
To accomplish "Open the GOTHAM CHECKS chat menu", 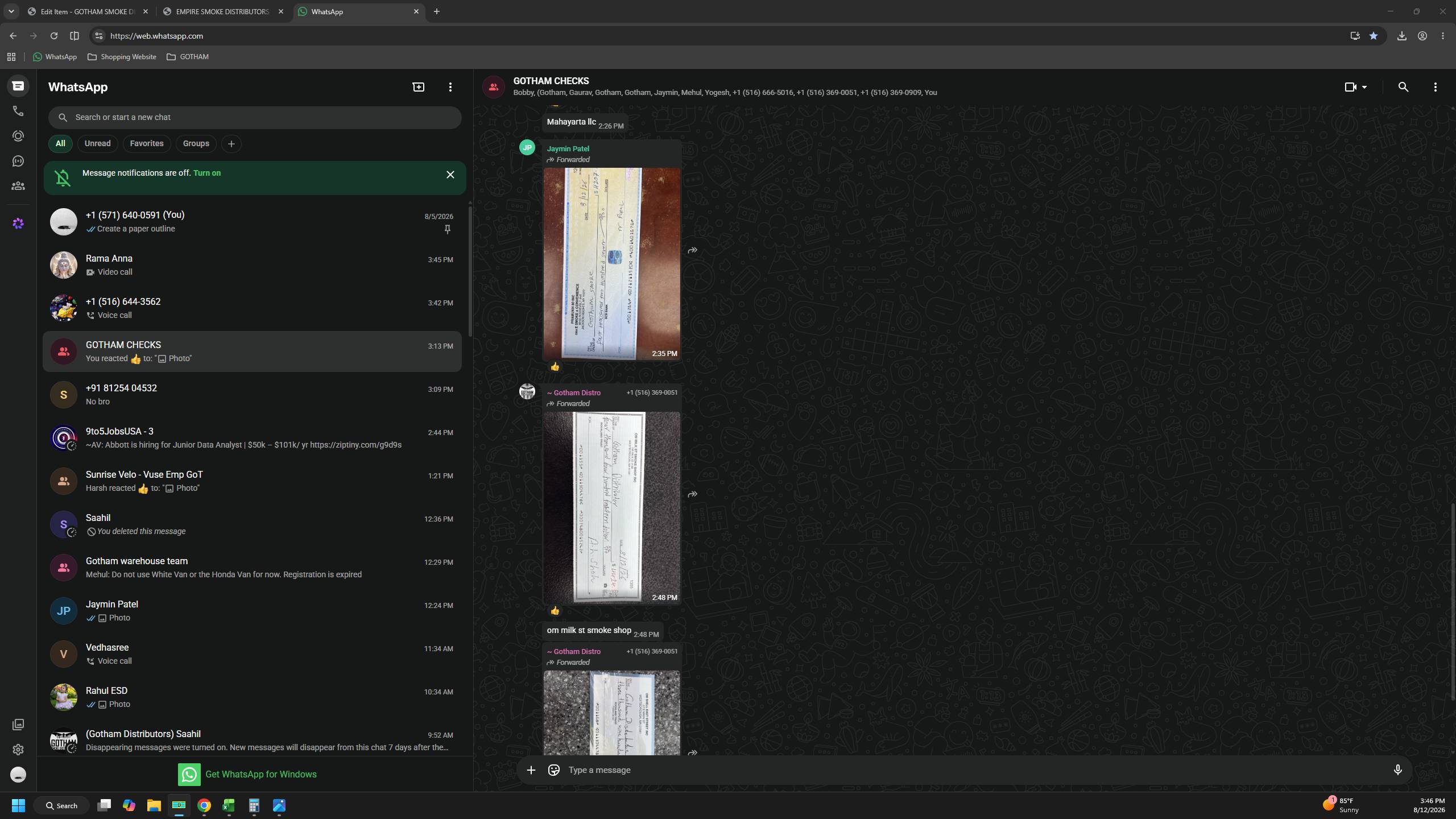I will point(1435,87).
